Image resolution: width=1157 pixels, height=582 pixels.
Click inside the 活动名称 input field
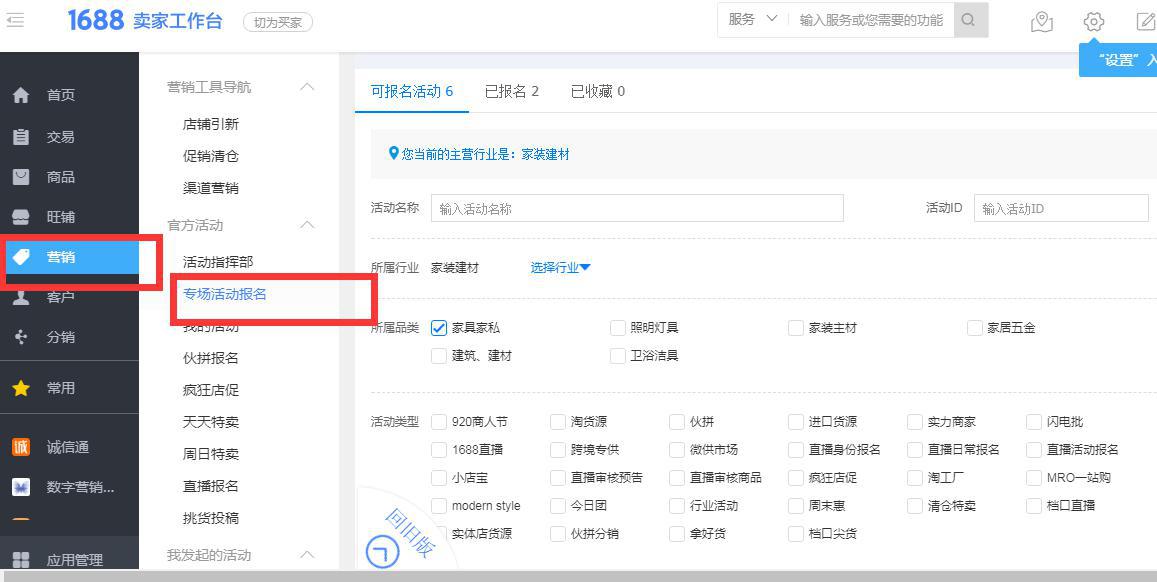click(x=640, y=208)
